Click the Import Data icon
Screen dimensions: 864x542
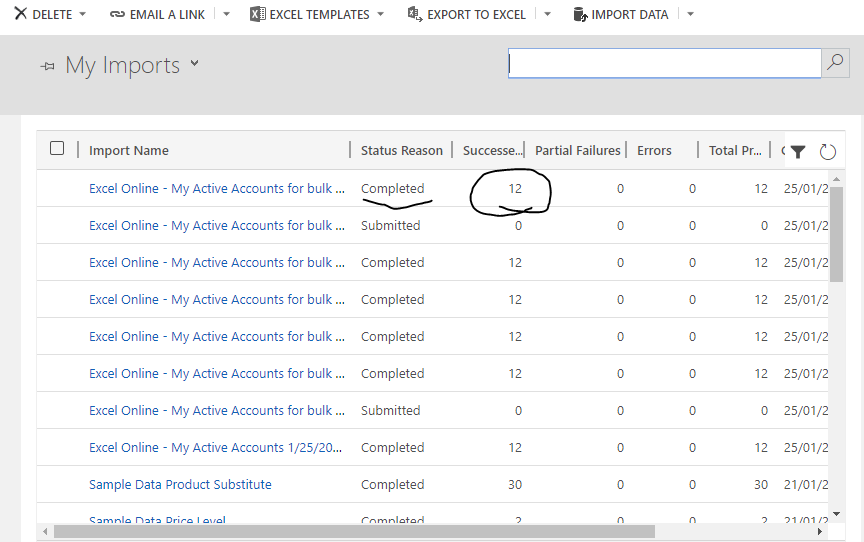point(580,14)
